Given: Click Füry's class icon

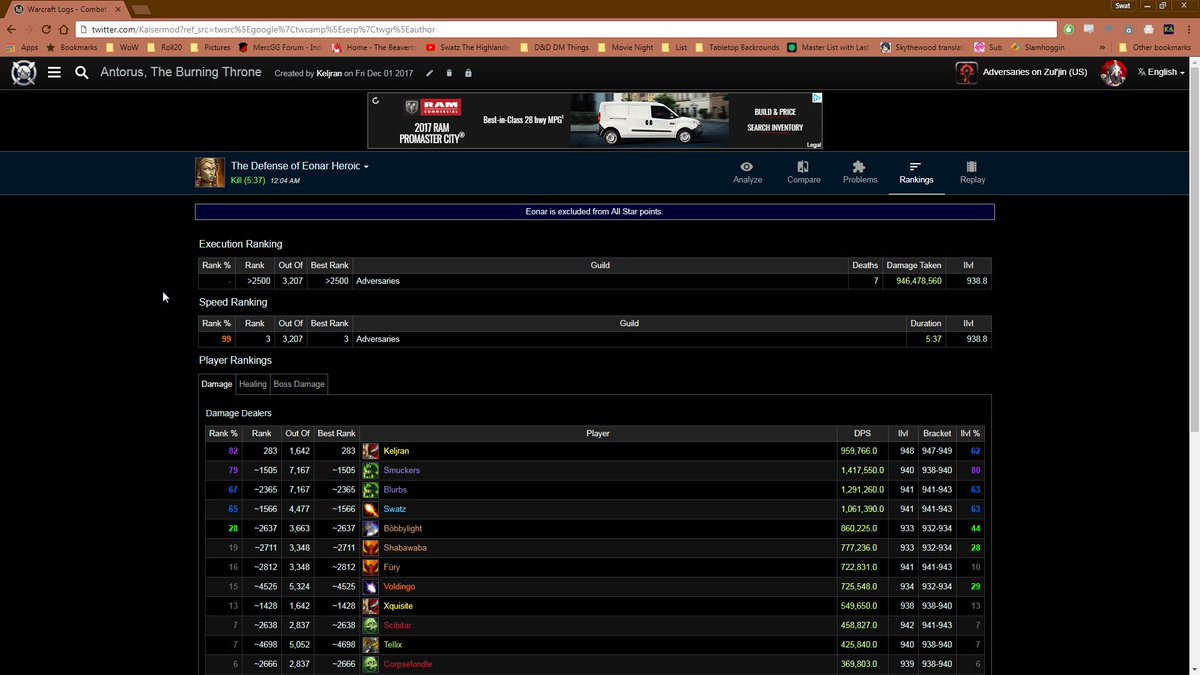Looking at the screenshot, I should [371, 567].
